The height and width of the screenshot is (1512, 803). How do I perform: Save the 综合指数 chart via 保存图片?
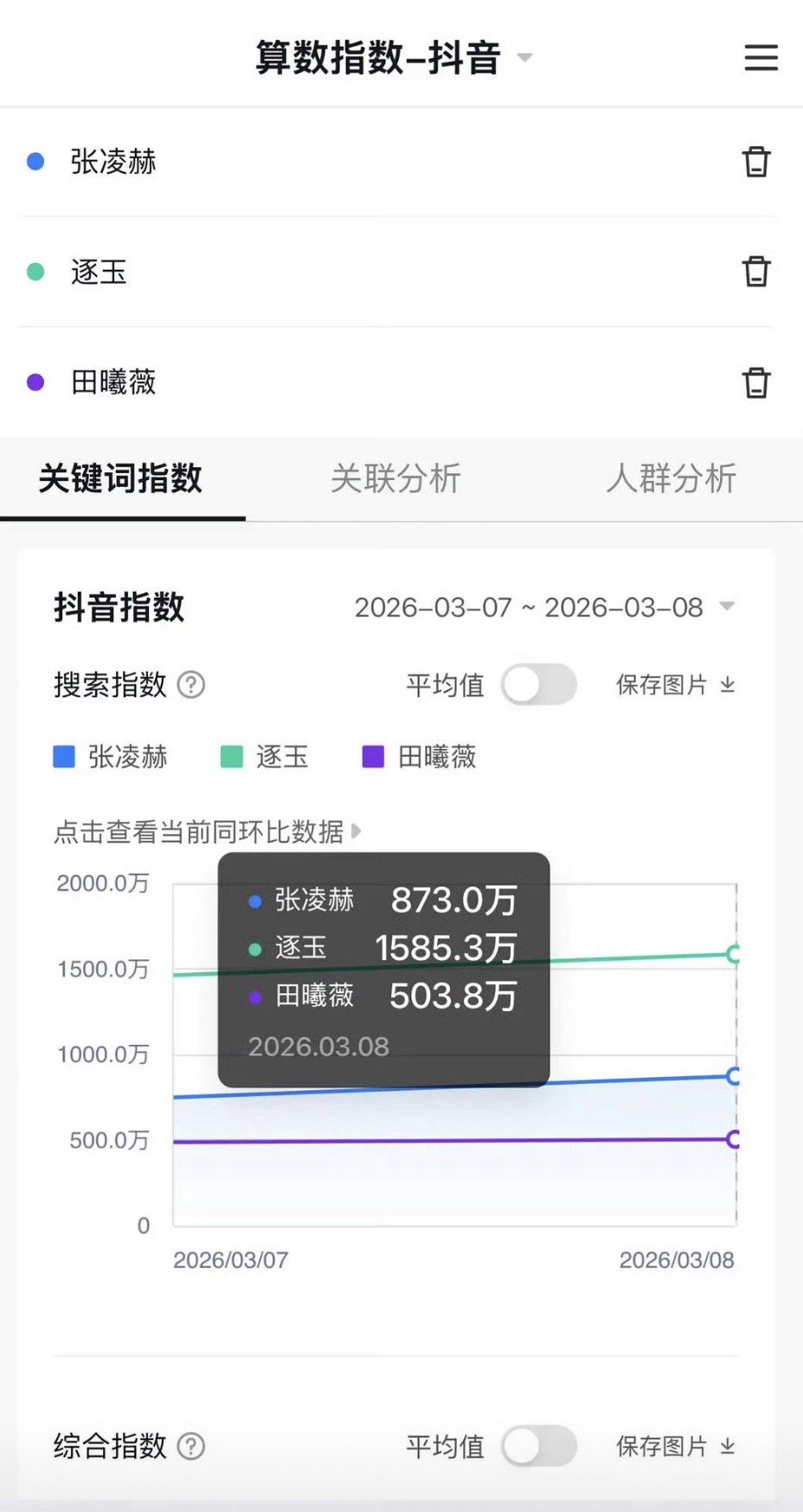click(x=676, y=1446)
